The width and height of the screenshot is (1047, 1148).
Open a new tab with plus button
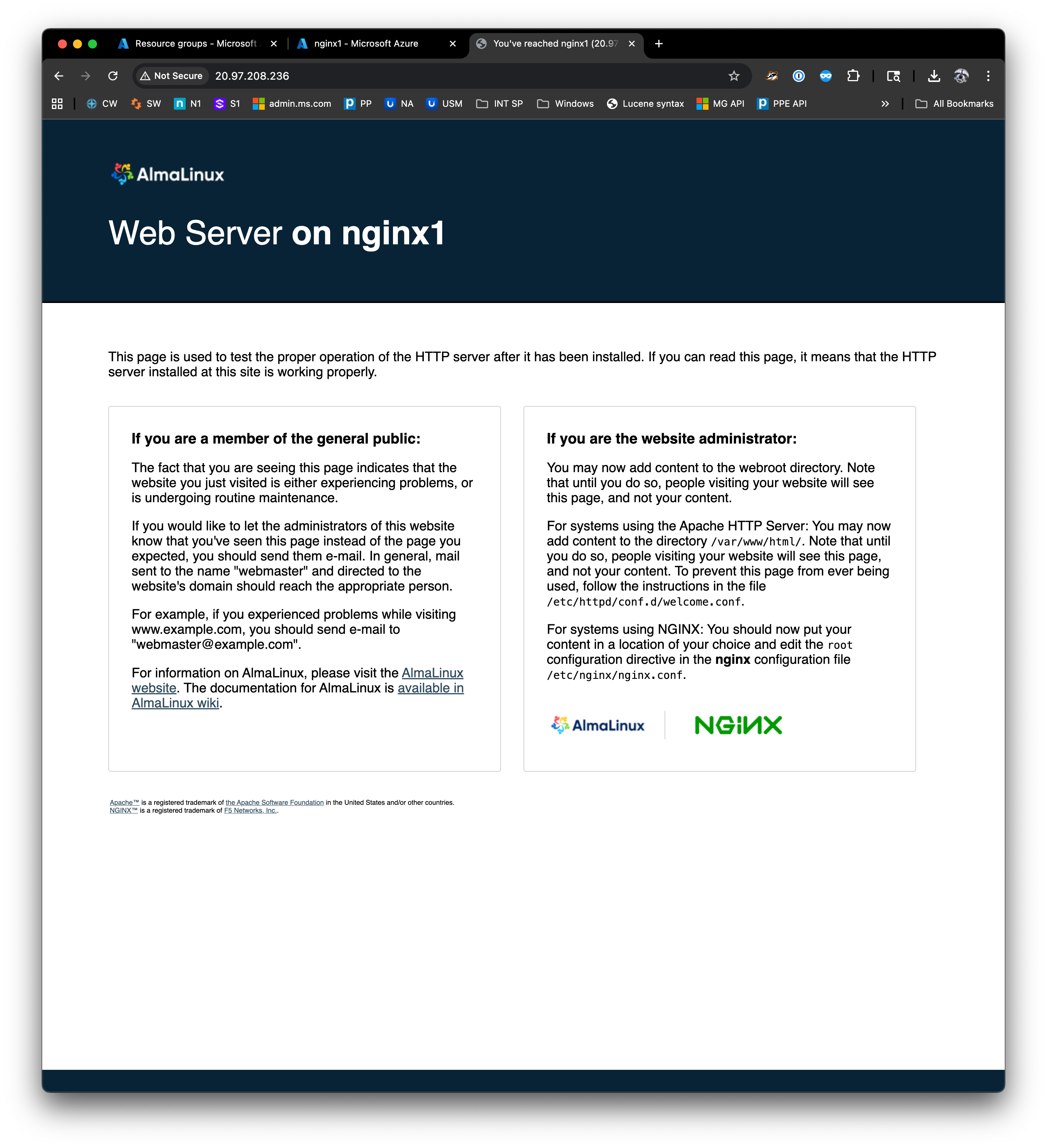(x=659, y=44)
